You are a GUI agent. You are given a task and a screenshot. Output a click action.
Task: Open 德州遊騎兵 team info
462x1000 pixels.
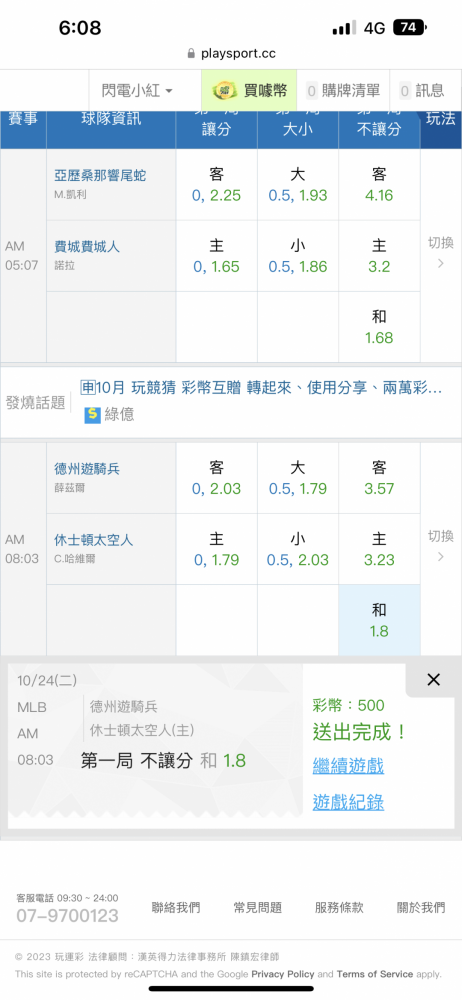click(x=87, y=469)
